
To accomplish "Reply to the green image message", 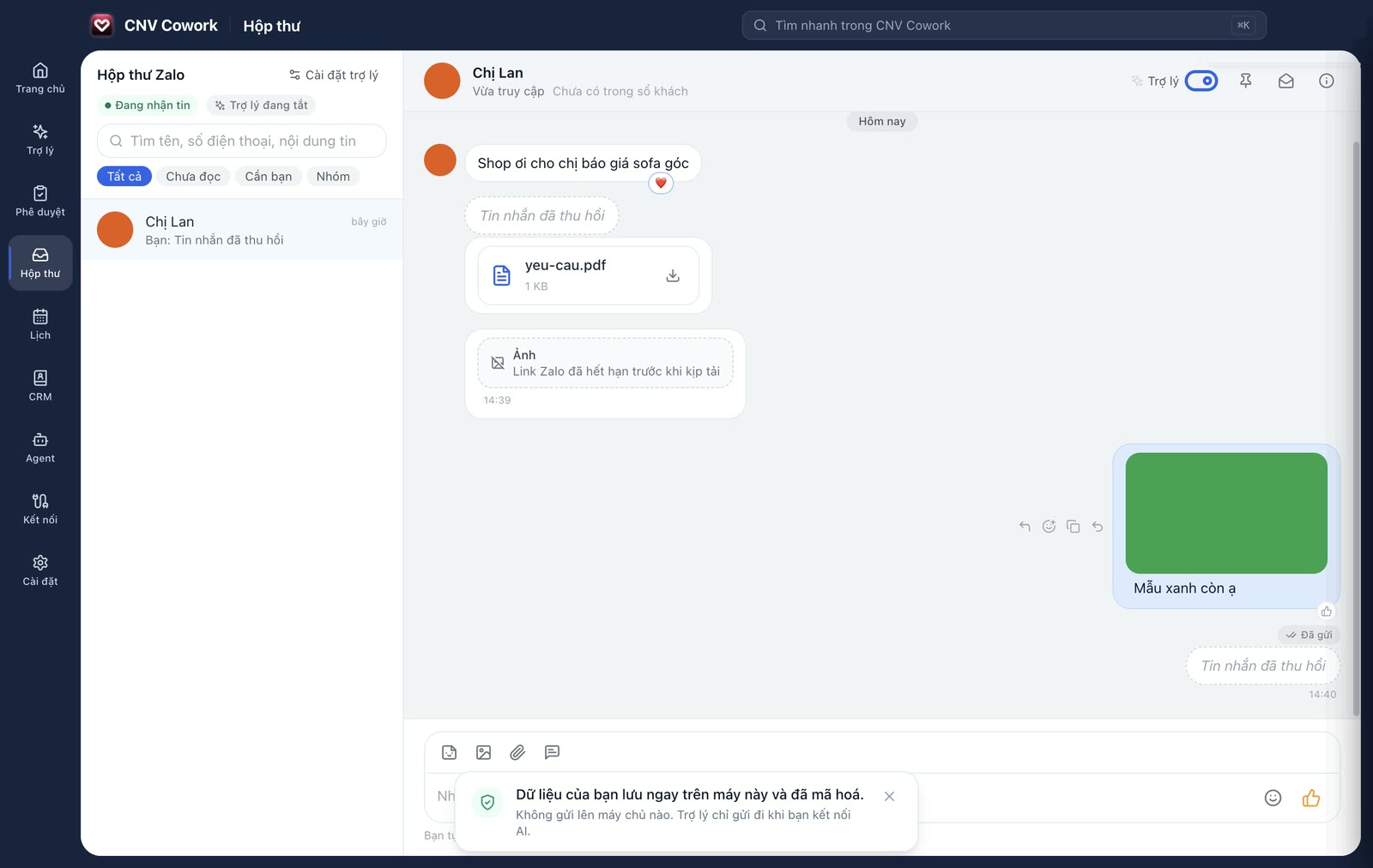I will 1025,527.
